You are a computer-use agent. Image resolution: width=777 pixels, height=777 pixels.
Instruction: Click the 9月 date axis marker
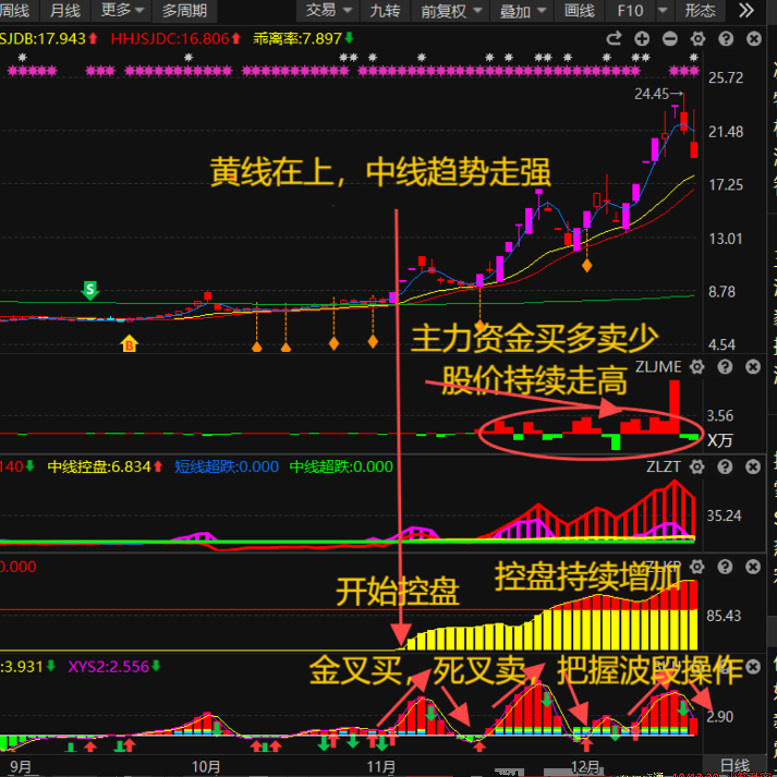pos(20,767)
